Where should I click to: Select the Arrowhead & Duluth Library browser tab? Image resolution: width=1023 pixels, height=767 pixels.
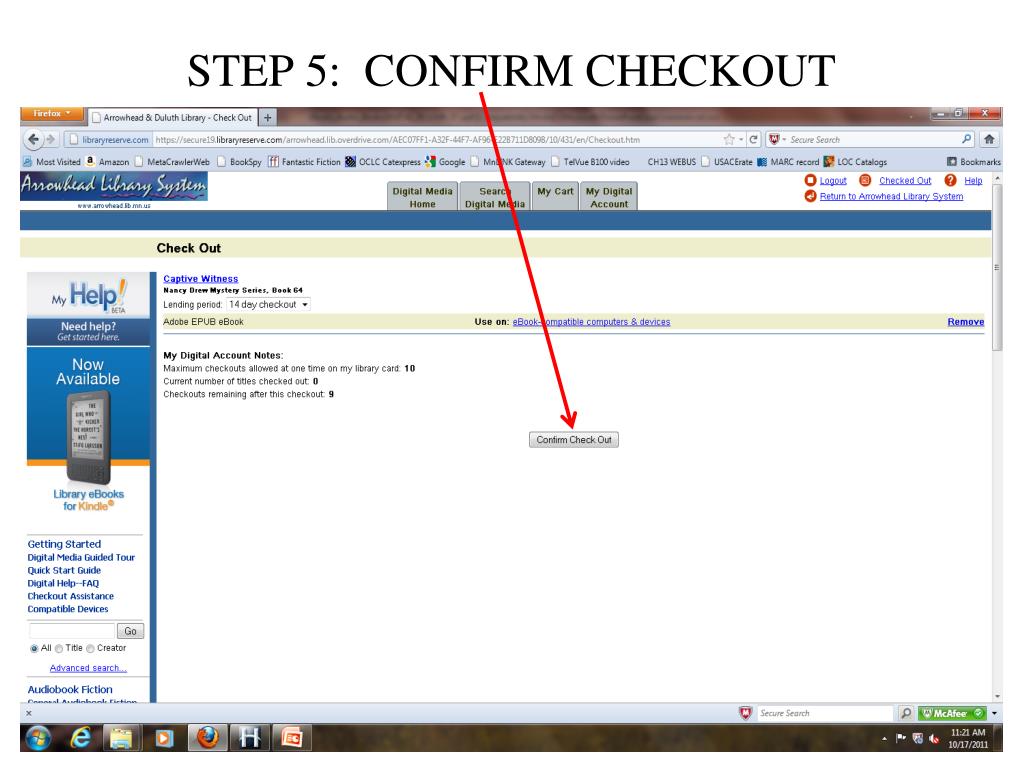[x=172, y=117]
